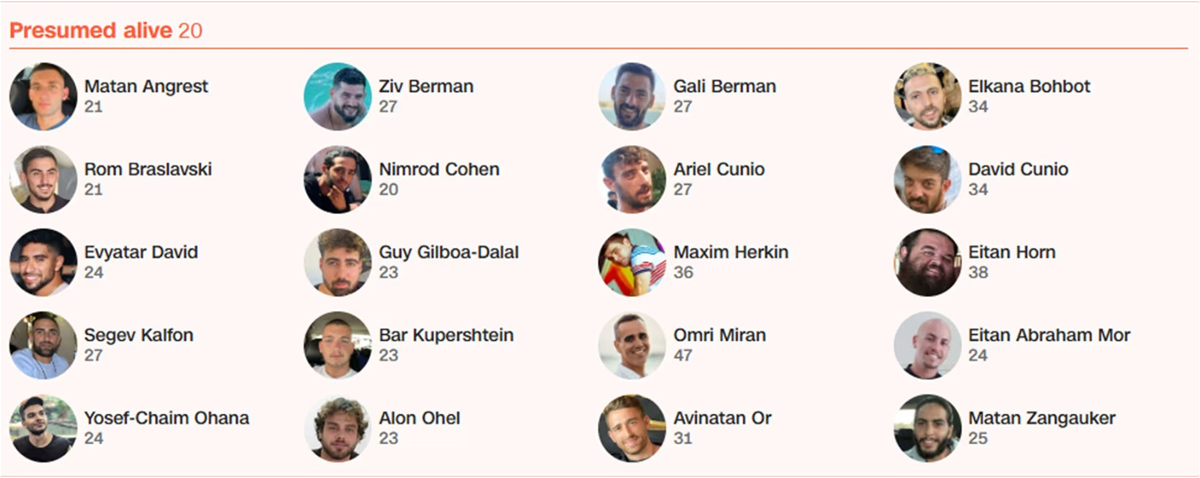Click the Bar Kupershtein name
The image size is (1200, 478).
446,336
